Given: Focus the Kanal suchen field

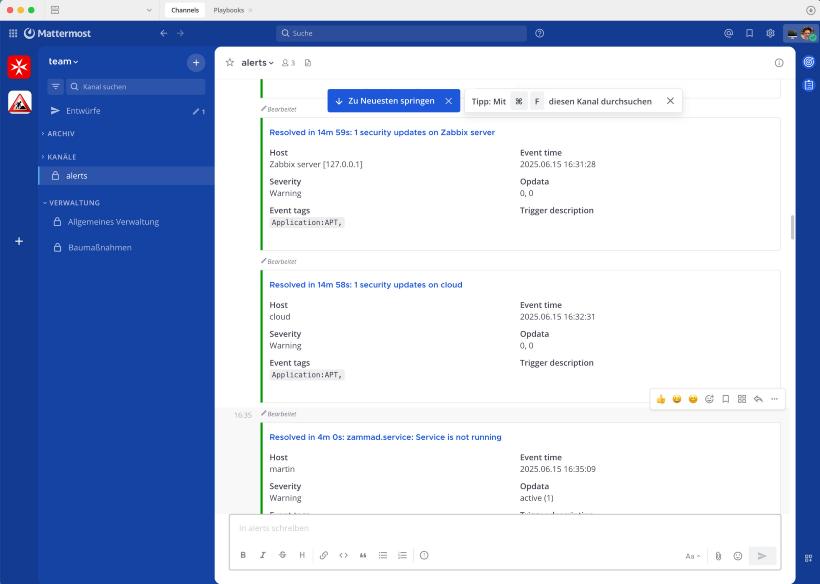Looking at the screenshot, I should (135, 87).
